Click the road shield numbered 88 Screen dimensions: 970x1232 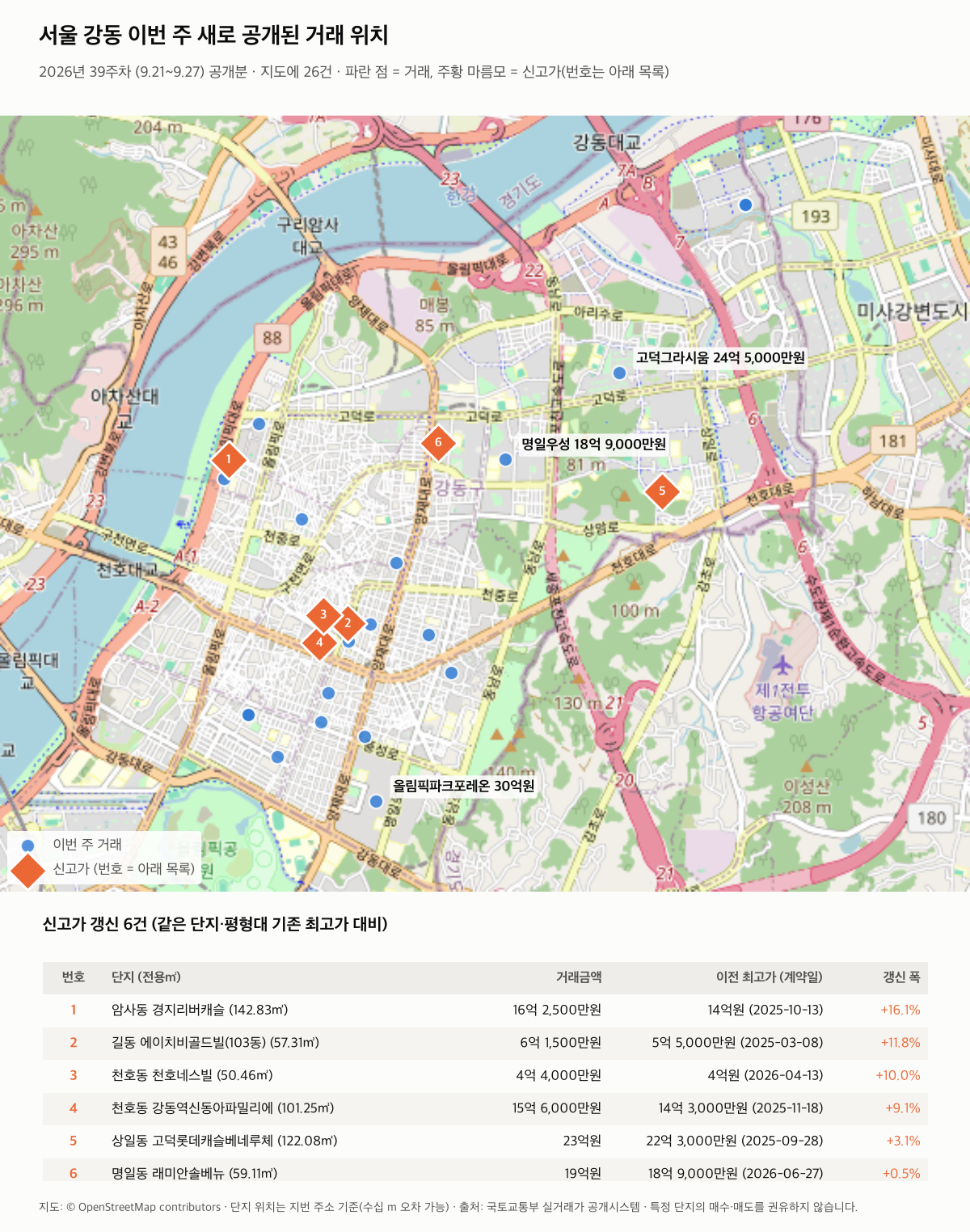click(272, 337)
